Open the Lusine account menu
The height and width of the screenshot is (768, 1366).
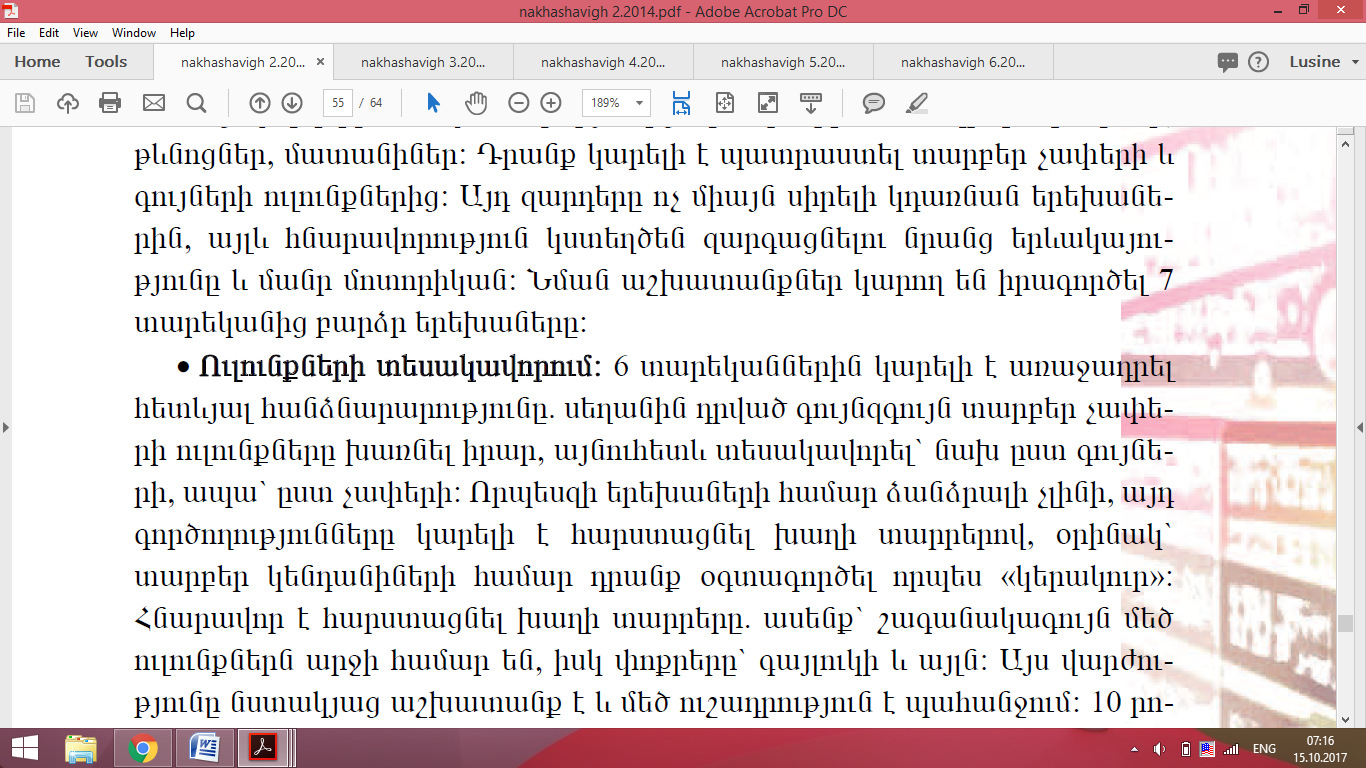pyautogui.click(x=1323, y=62)
